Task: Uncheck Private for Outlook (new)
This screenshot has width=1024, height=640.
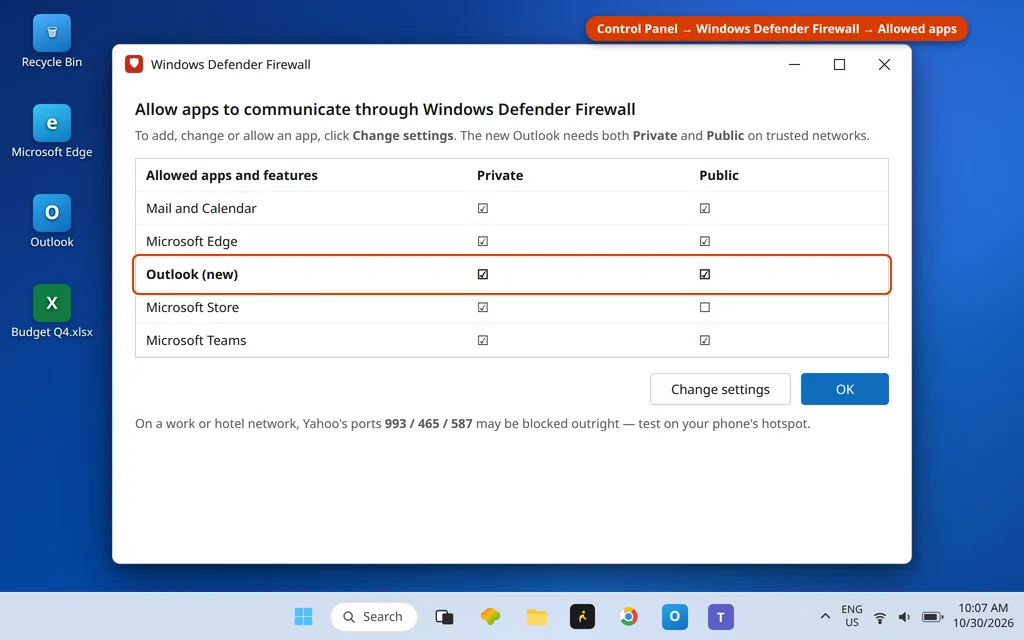Action: (483, 274)
